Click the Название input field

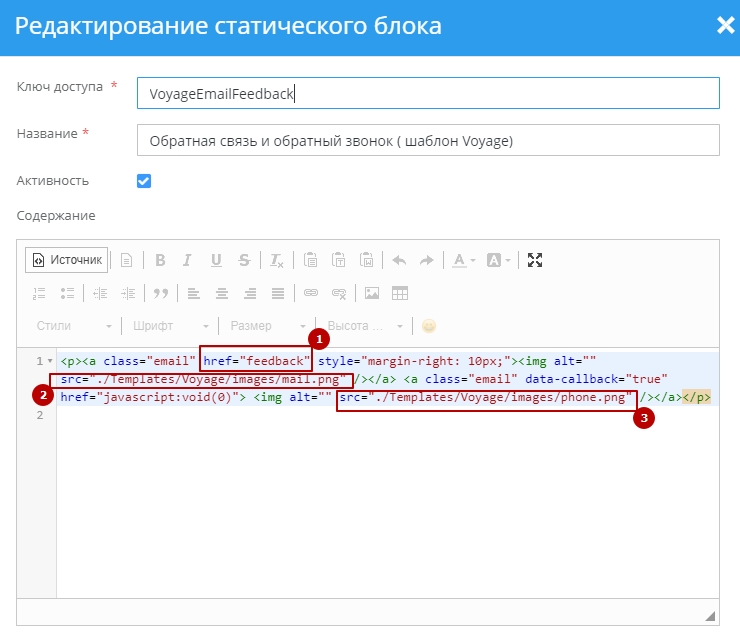(x=428, y=141)
